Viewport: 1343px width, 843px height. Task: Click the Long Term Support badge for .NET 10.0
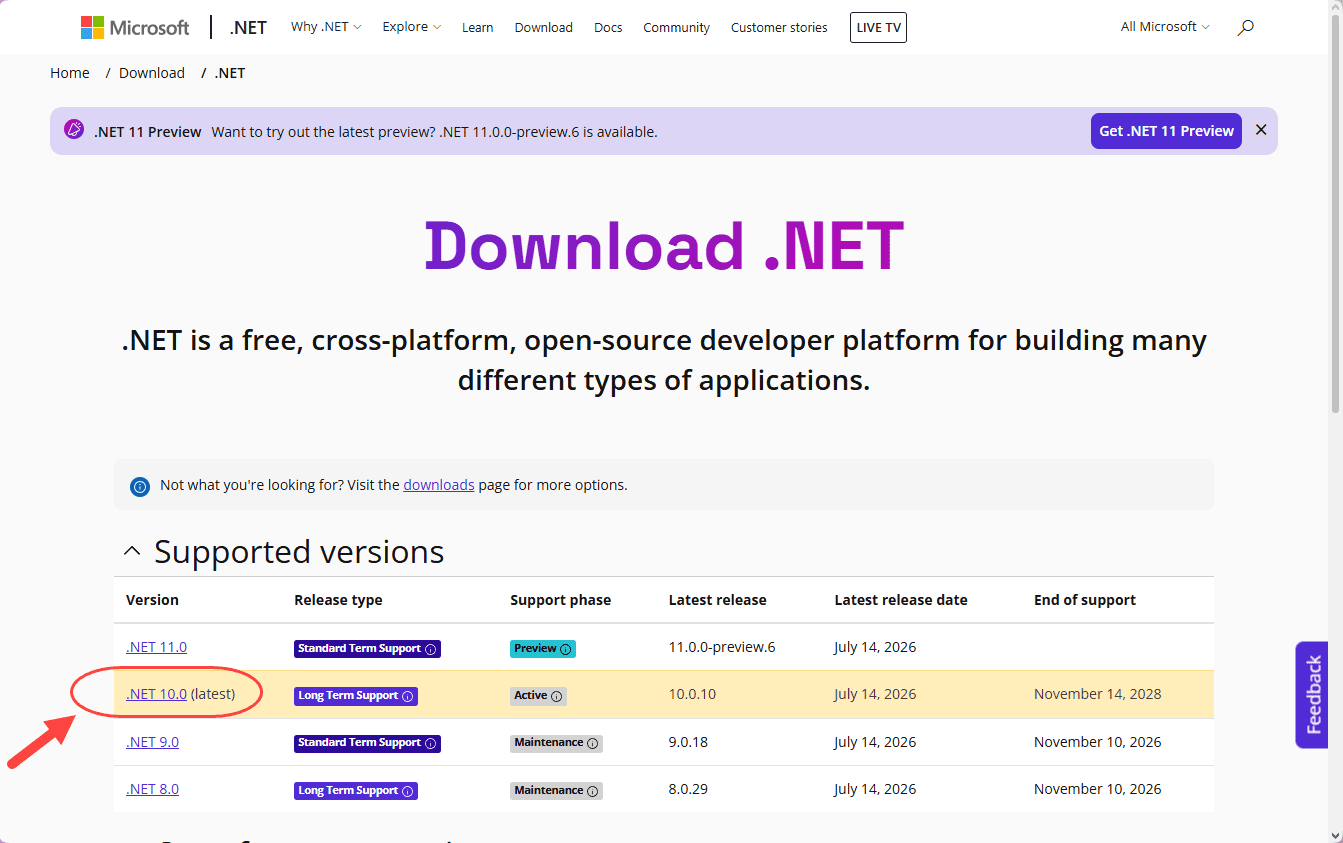pos(356,695)
